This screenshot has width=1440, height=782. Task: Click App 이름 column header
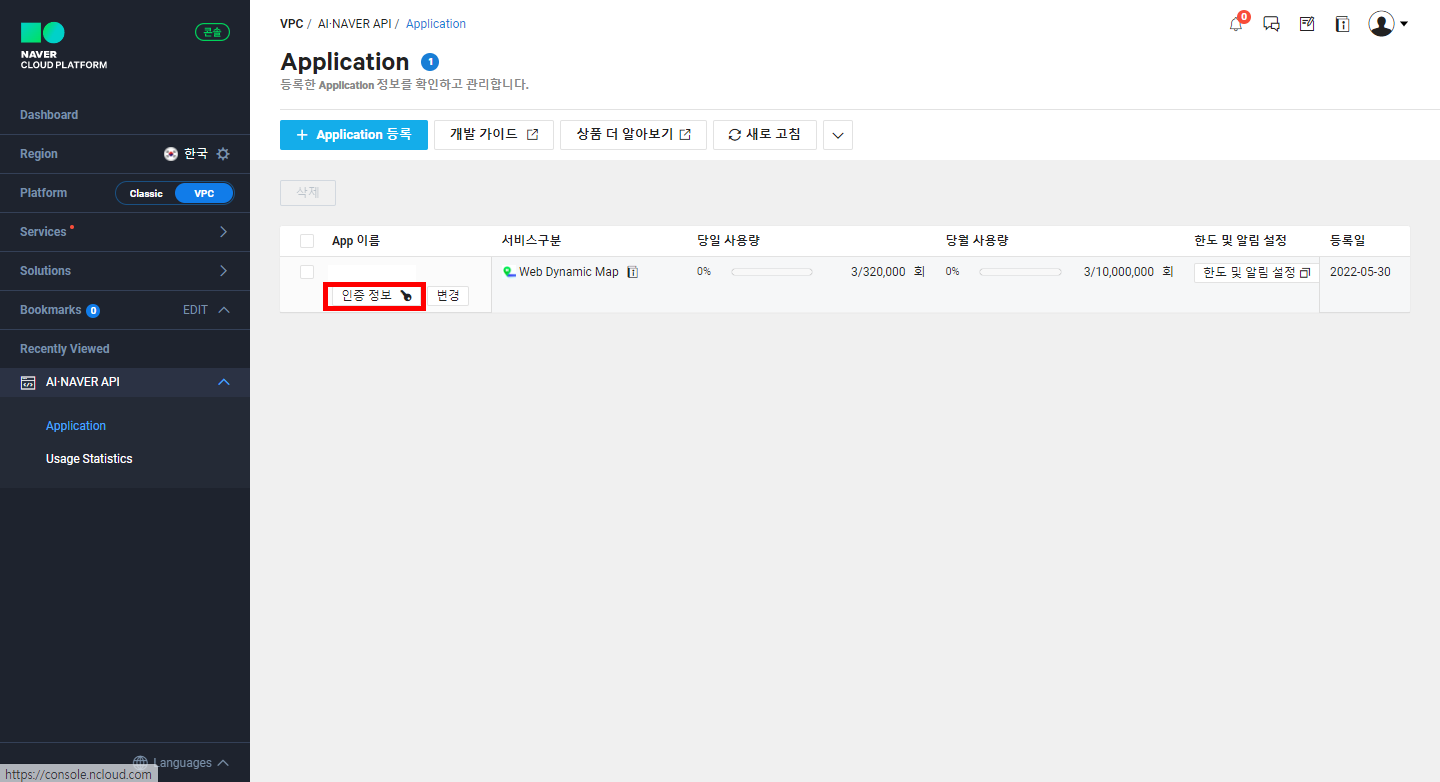(356, 241)
